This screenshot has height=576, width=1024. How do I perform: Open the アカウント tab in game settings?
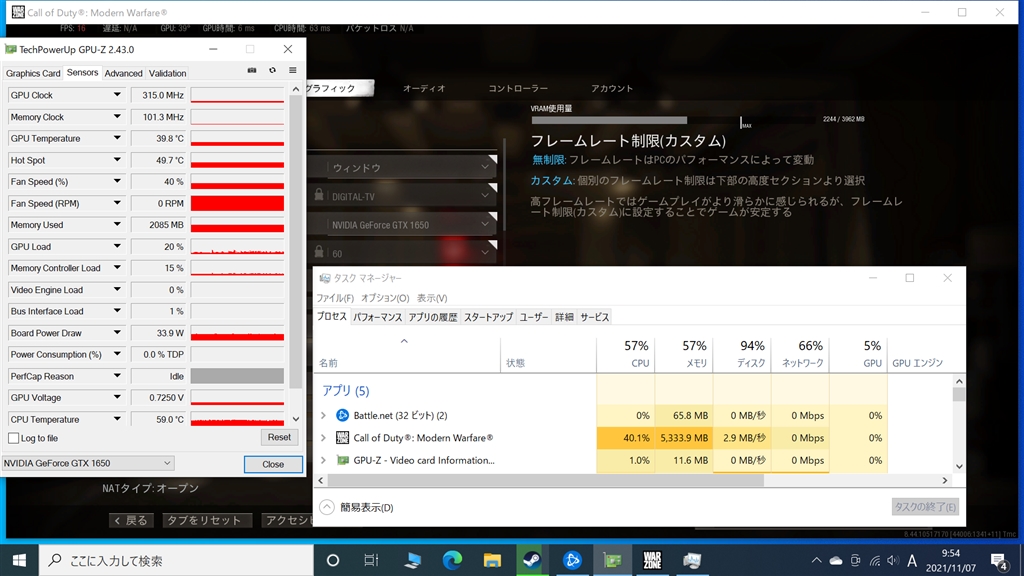click(x=612, y=88)
